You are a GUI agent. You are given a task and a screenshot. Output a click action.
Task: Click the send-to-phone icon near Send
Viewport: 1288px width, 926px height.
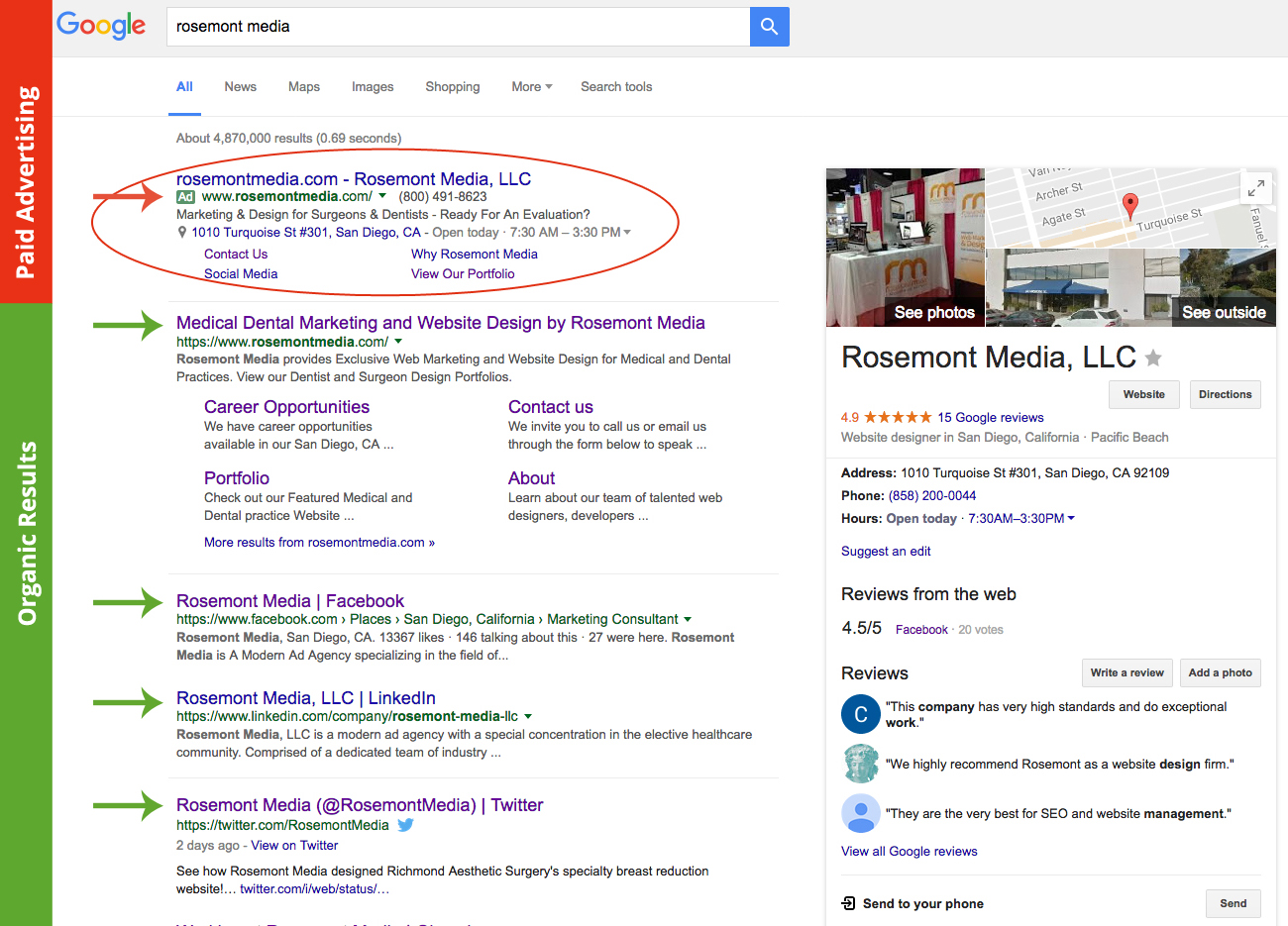click(847, 903)
